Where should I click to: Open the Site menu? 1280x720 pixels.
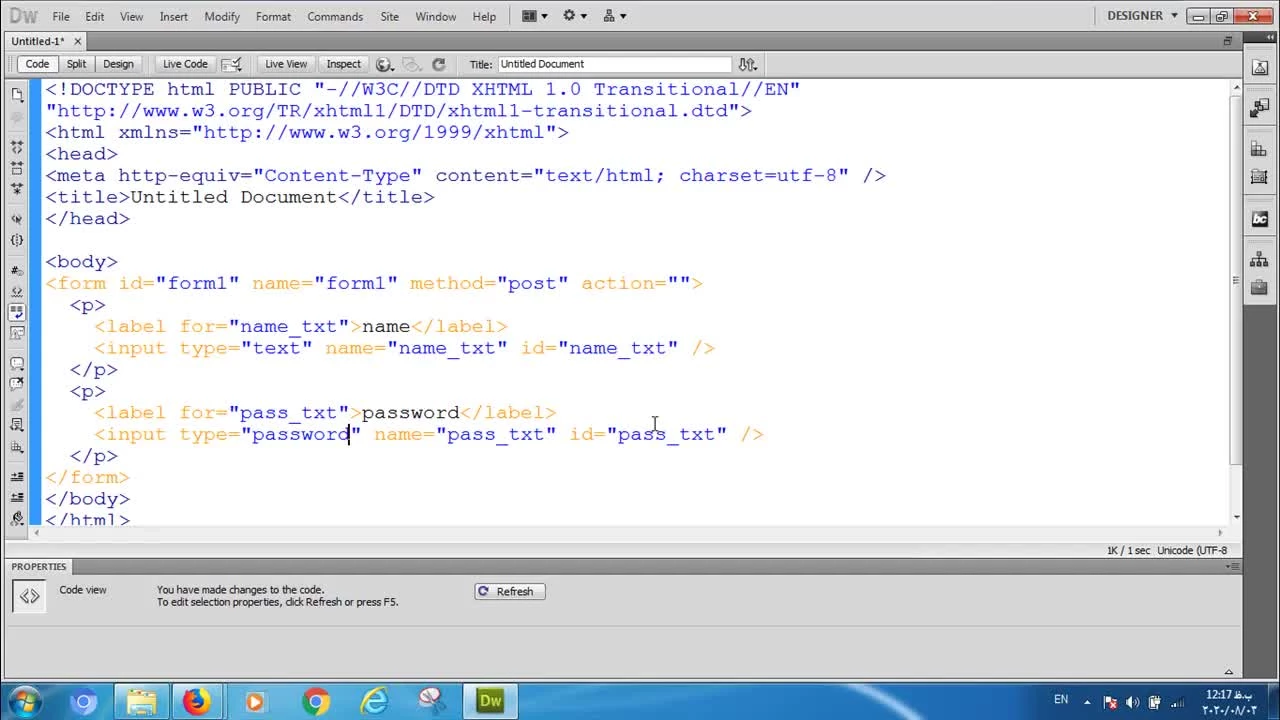point(390,17)
